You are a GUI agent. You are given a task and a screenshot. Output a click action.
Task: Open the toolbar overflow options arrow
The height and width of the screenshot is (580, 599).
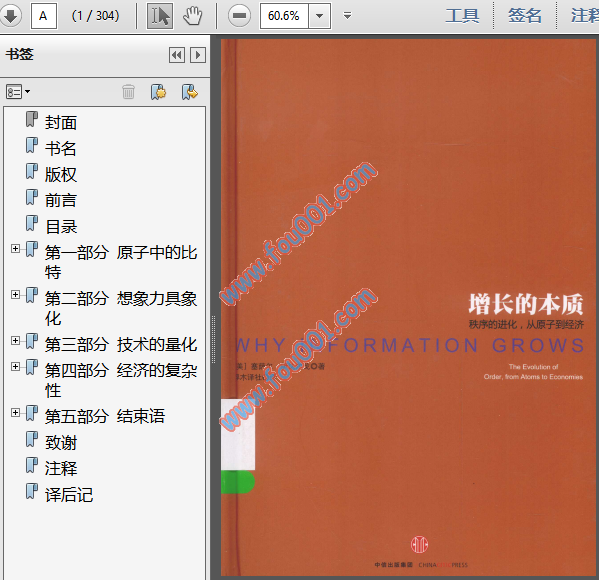click(347, 16)
